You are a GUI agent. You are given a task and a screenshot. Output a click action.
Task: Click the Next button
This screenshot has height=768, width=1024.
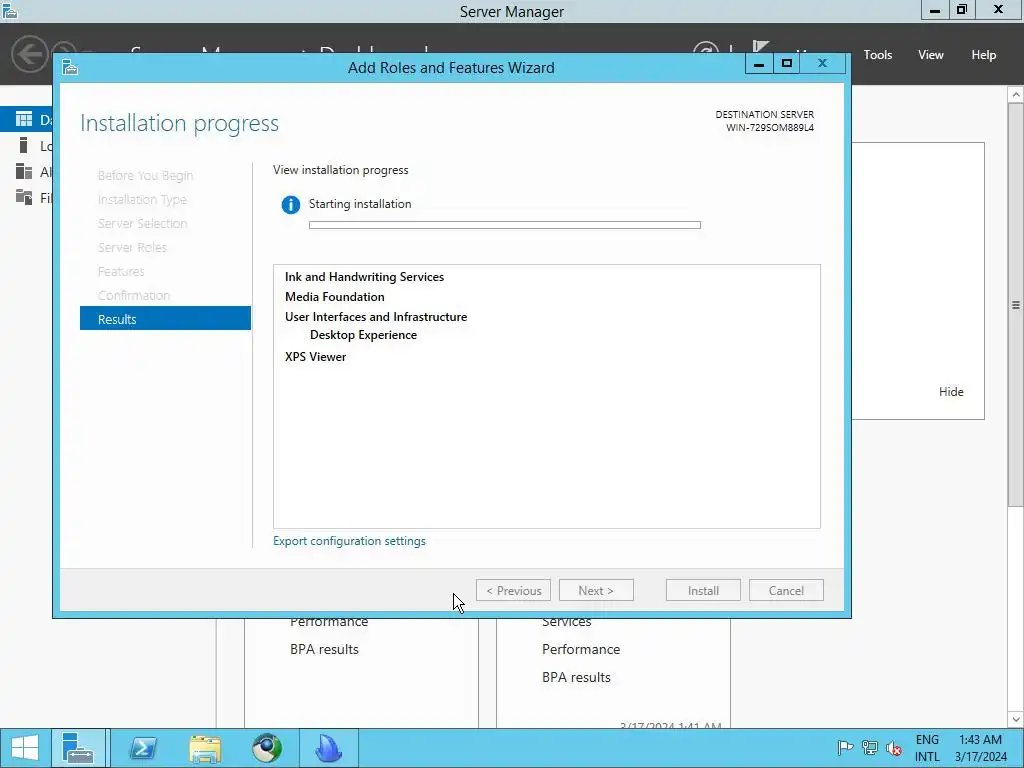[596, 590]
